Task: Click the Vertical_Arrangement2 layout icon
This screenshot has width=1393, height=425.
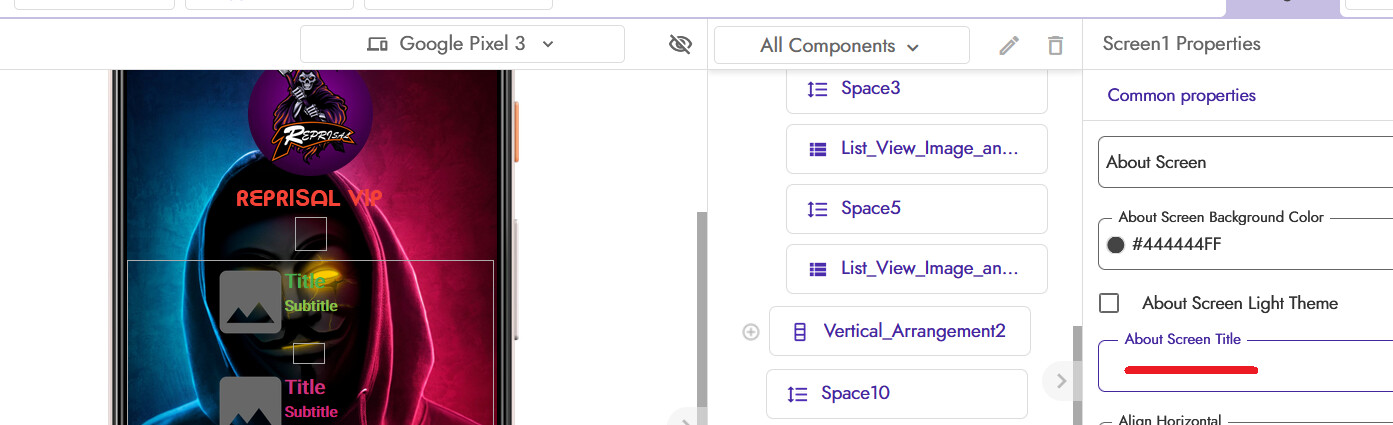Action: (x=799, y=332)
